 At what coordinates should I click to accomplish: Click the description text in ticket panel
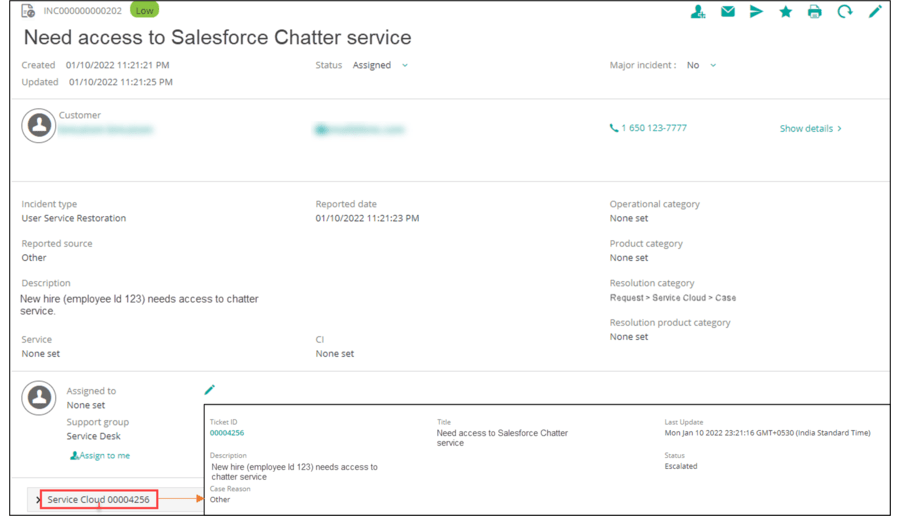tap(294, 472)
